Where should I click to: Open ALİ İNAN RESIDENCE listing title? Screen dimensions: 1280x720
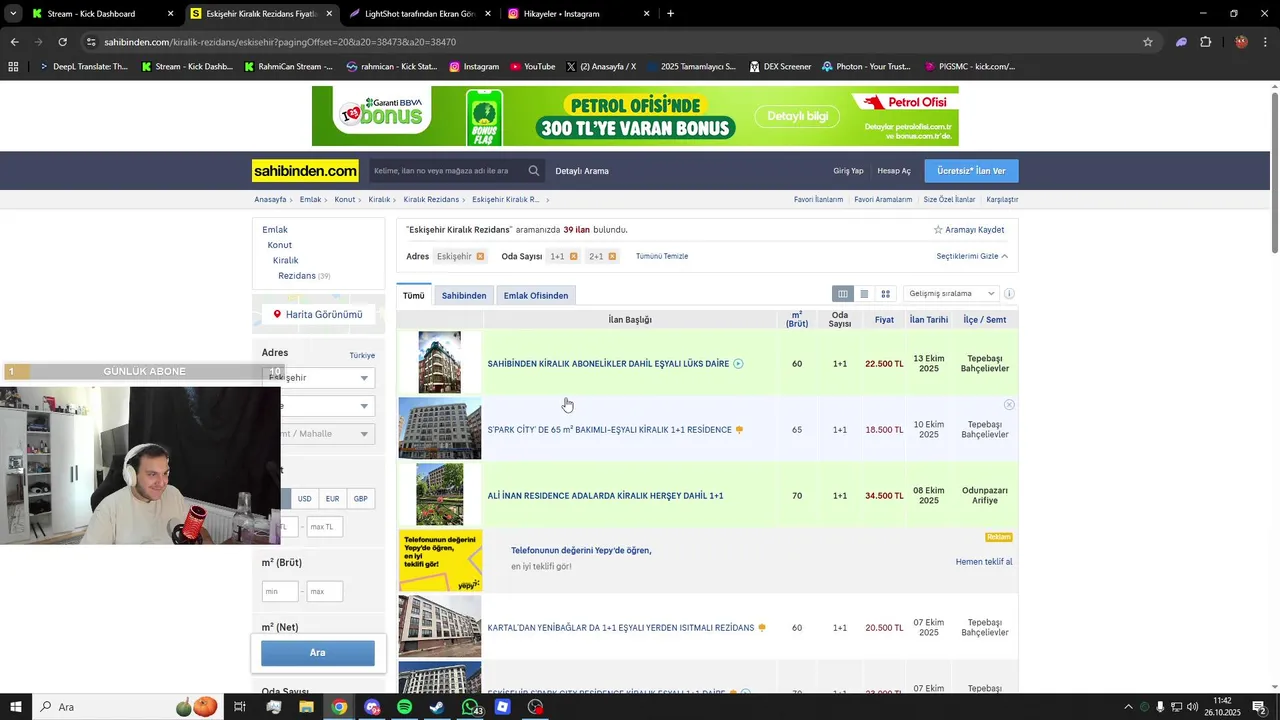click(605, 496)
